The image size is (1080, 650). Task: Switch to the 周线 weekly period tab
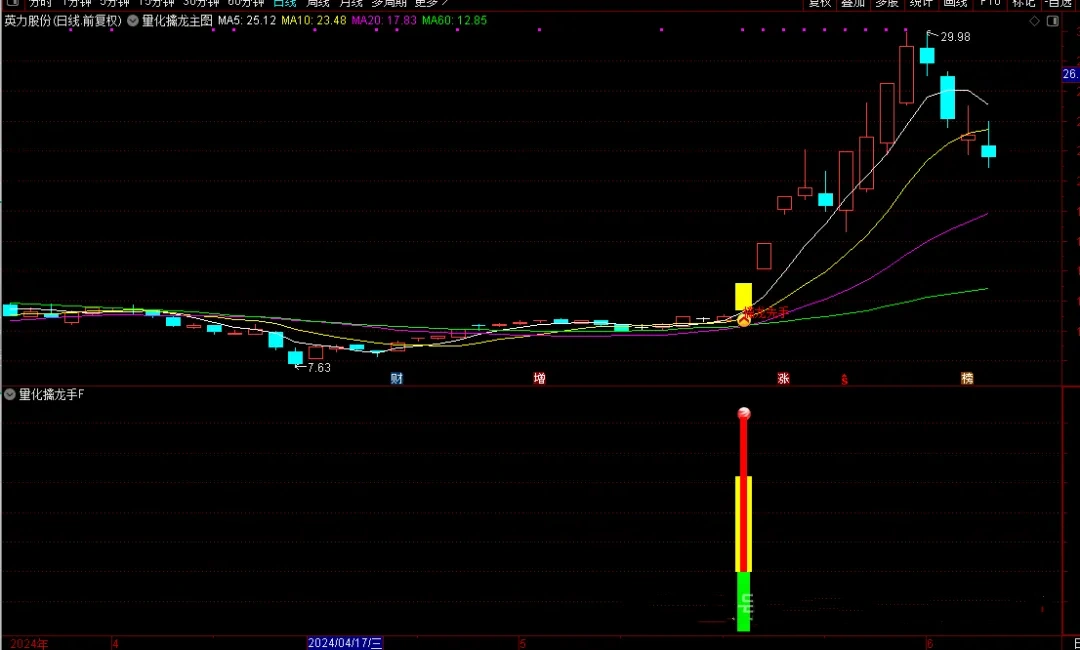[318, 3]
